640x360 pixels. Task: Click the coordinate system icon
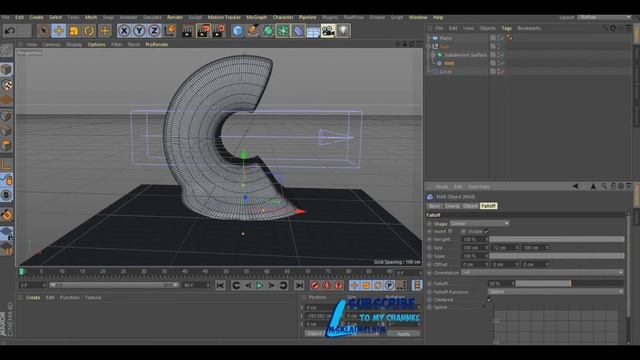(x=169, y=31)
